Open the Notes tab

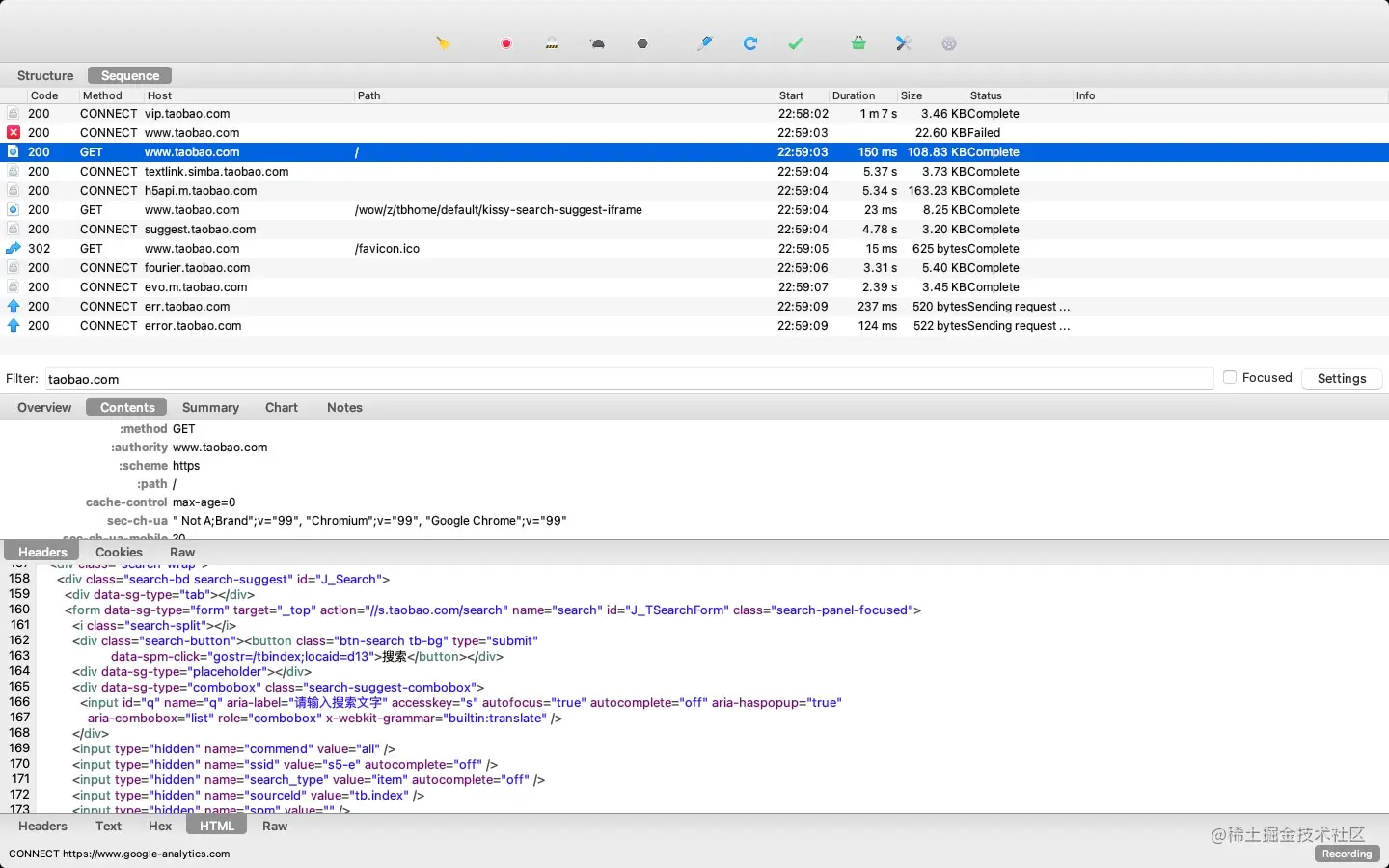[x=344, y=408]
